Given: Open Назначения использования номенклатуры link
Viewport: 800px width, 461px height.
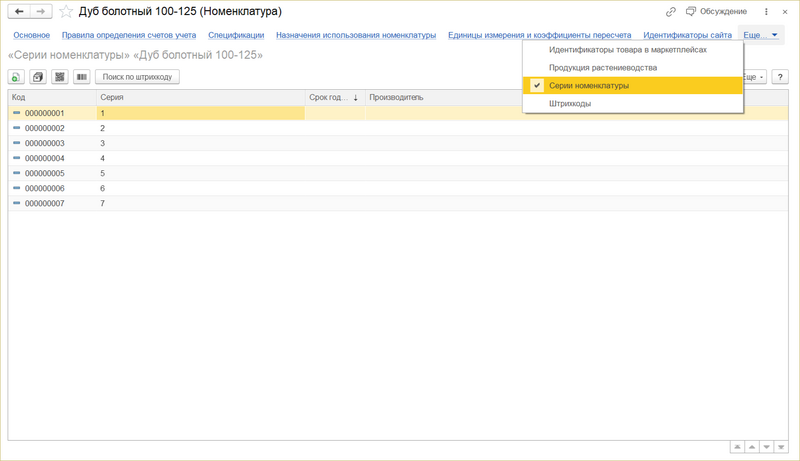Looking at the screenshot, I should pyautogui.click(x=356, y=35).
